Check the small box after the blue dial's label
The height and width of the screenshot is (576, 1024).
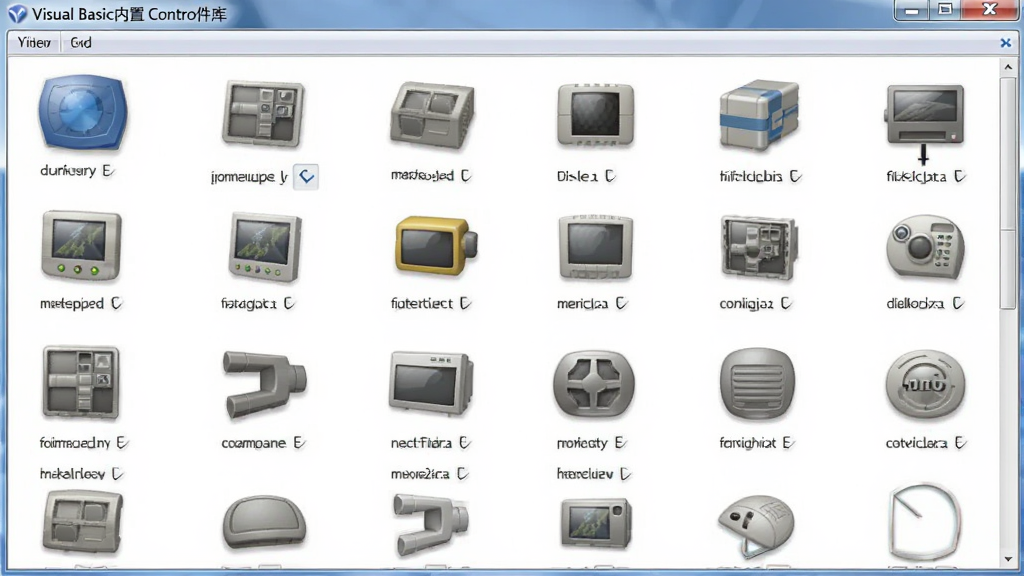click(x=108, y=170)
